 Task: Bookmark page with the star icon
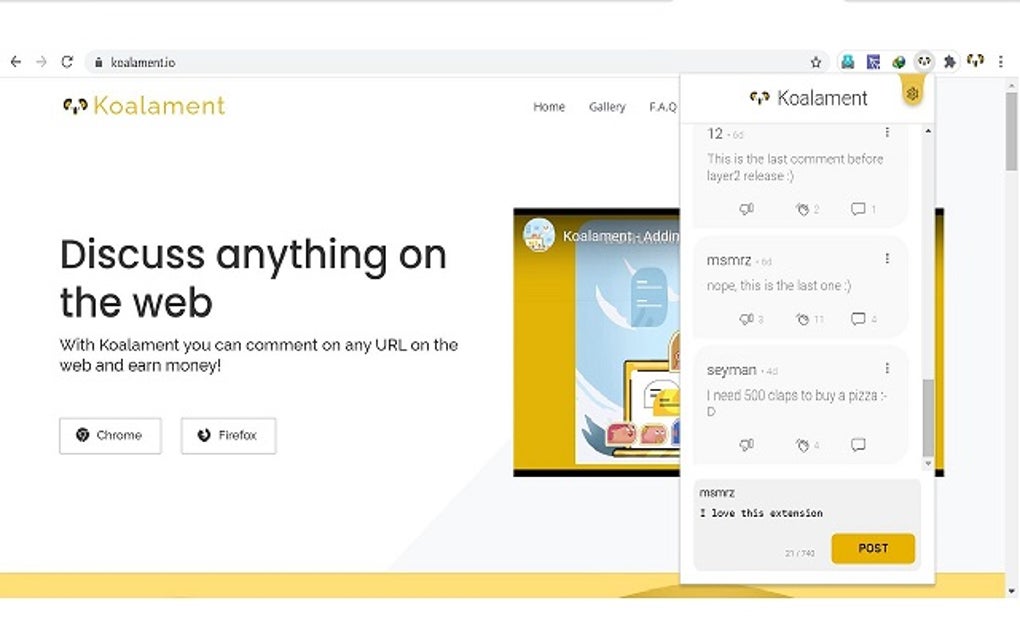pyautogui.click(x=816, y=62)
